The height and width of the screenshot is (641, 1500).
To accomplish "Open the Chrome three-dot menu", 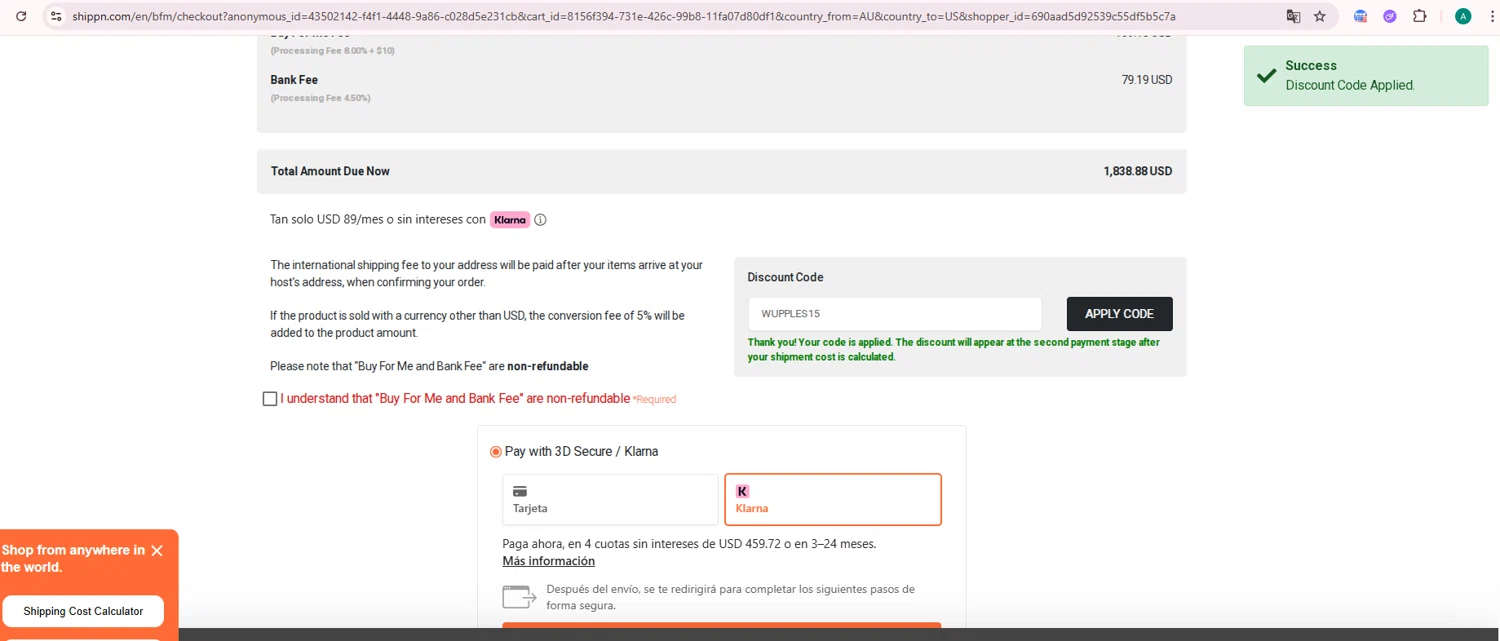I will tap(1492, 16).
